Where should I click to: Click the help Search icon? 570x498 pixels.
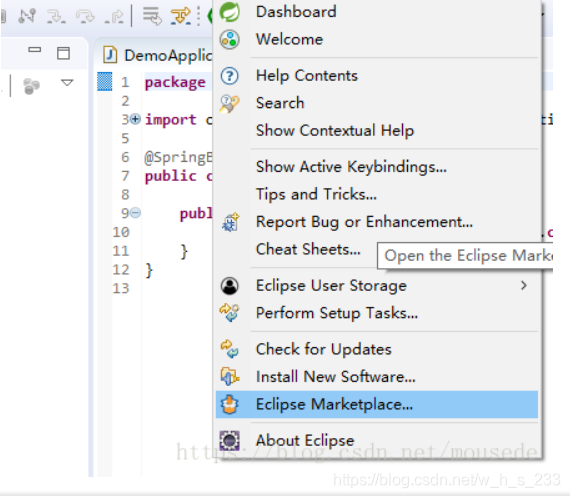click(x=229, y=104)
